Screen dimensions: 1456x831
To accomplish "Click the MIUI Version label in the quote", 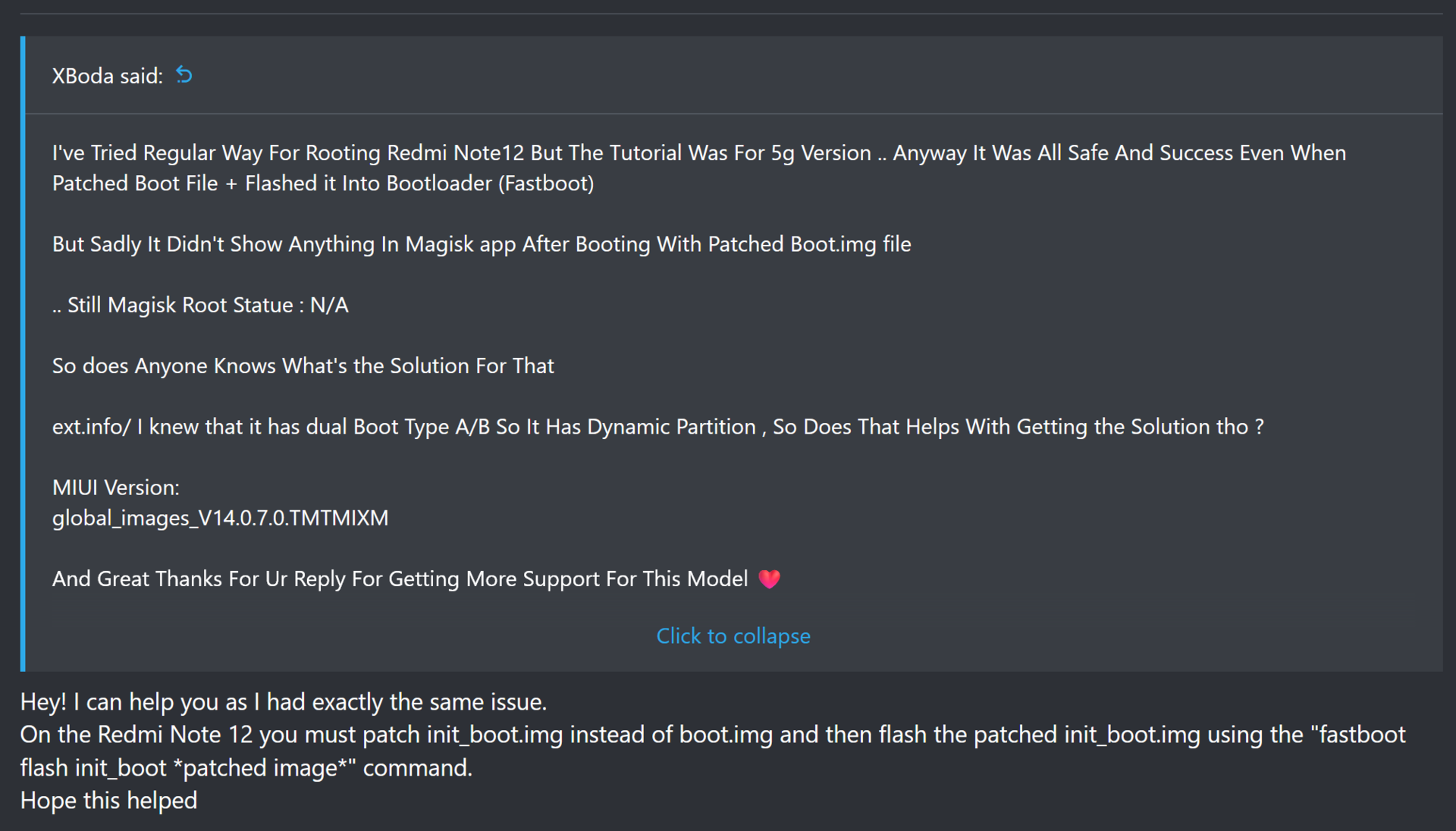I will coord(116,488).
